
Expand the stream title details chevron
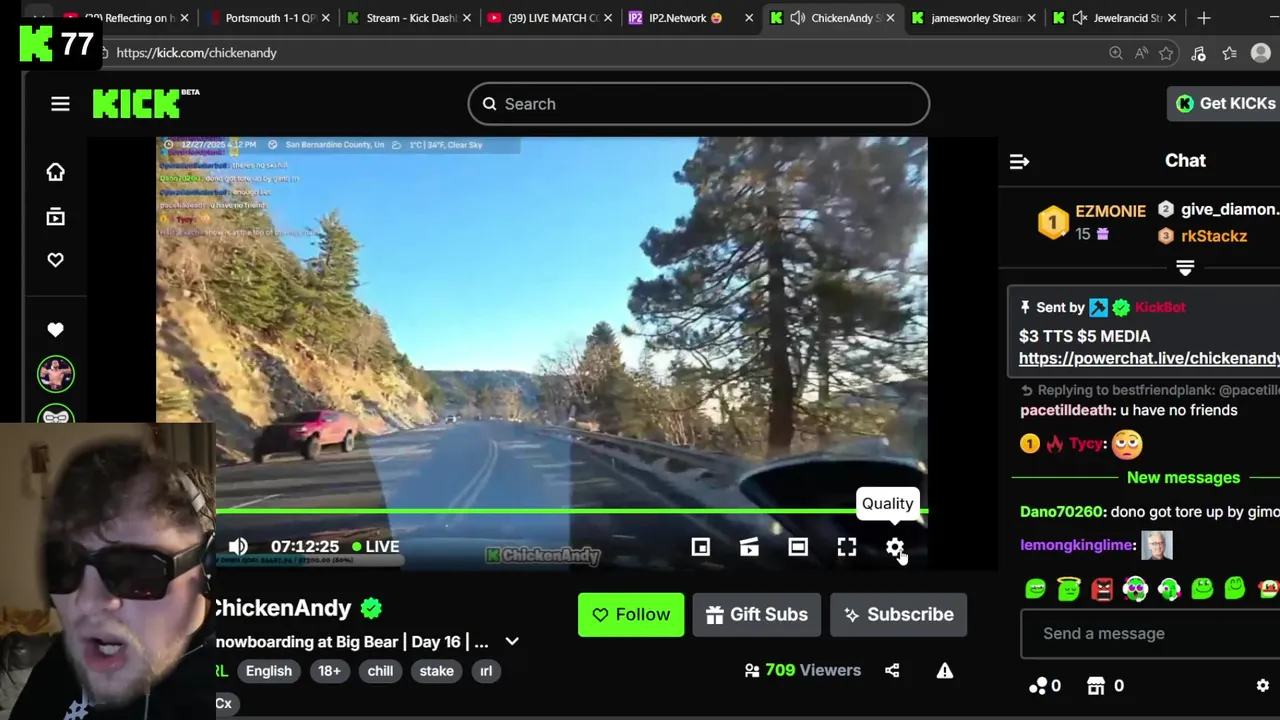click(512, 642)
